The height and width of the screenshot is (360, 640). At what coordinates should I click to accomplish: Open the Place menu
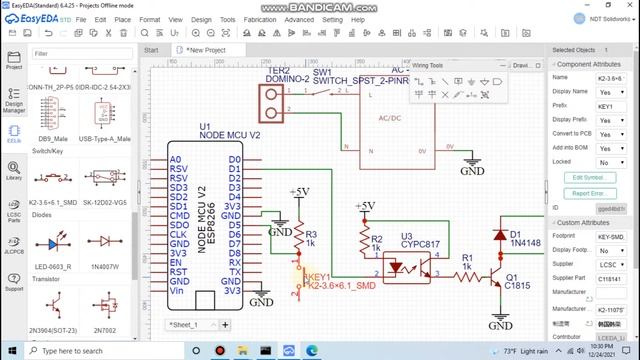coord(122,20)
